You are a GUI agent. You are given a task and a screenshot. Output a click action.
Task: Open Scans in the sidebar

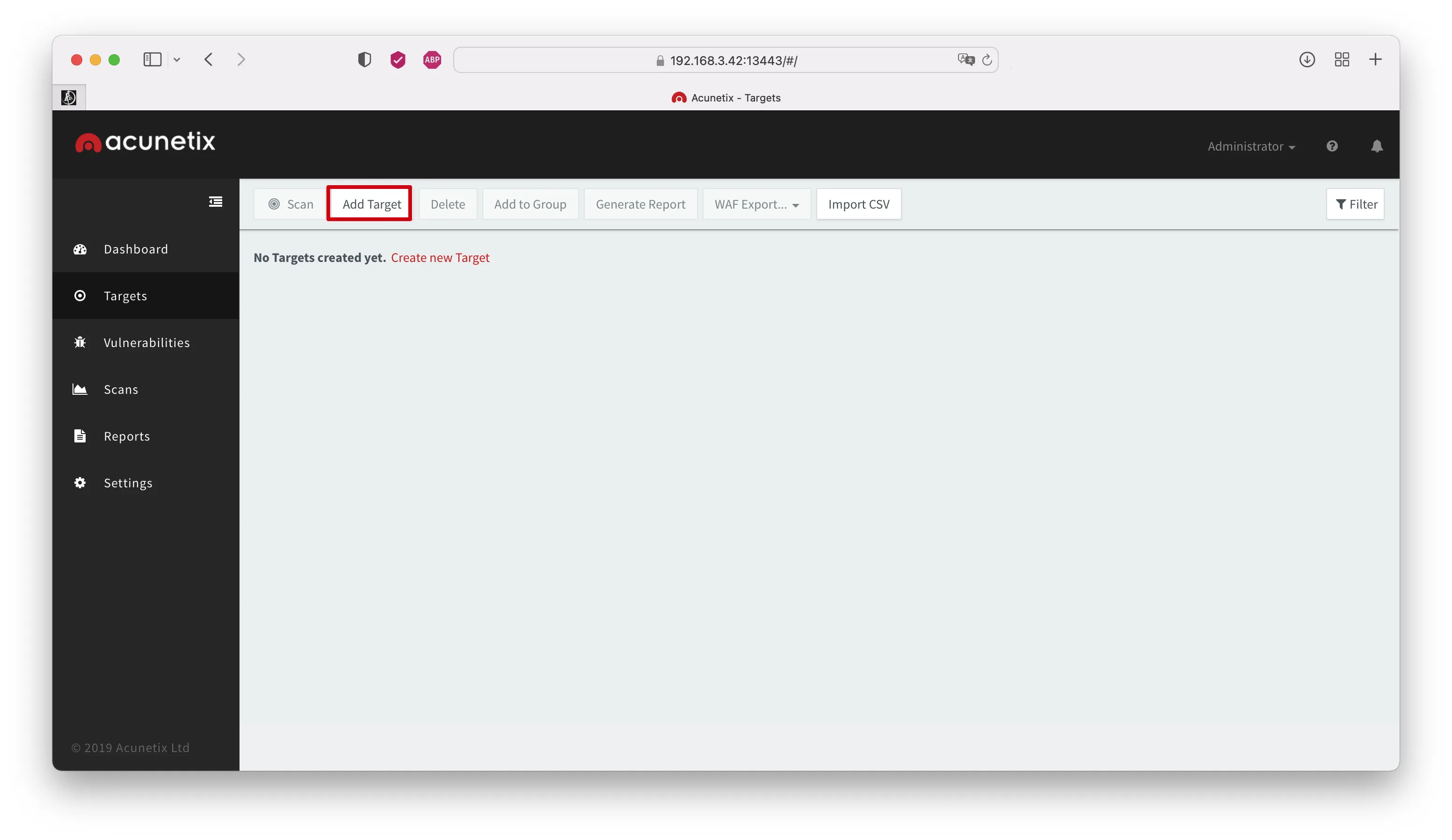146,390
